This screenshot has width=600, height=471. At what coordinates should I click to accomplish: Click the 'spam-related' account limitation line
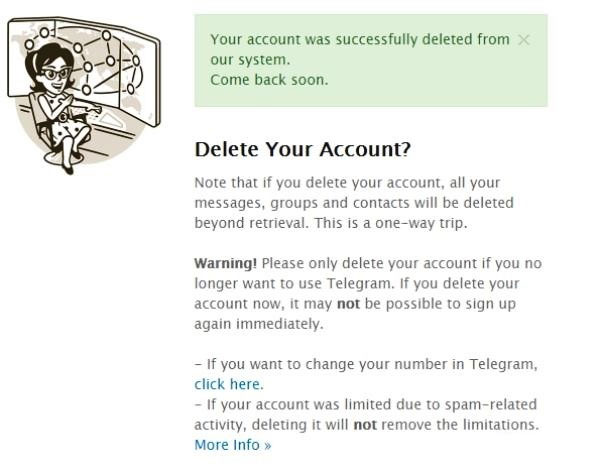(366, 404)
